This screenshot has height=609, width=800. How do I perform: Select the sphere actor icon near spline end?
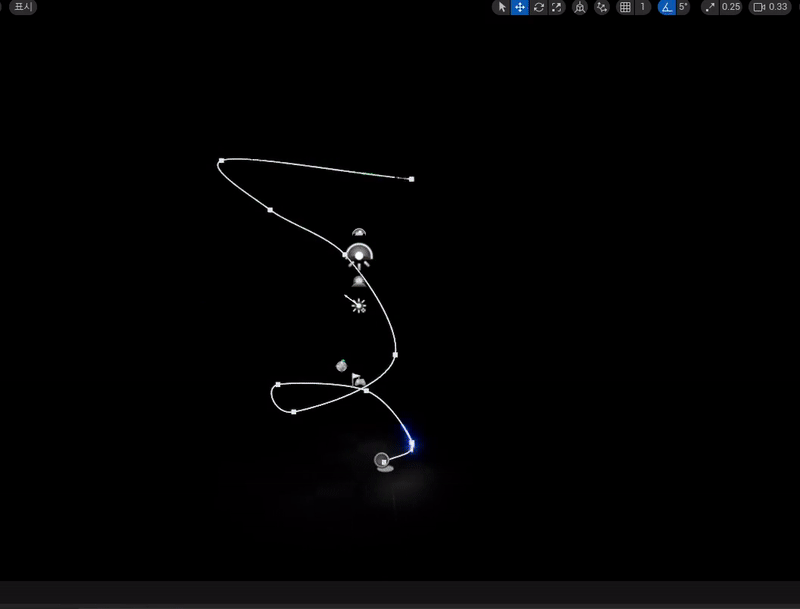tap(381, 460)
